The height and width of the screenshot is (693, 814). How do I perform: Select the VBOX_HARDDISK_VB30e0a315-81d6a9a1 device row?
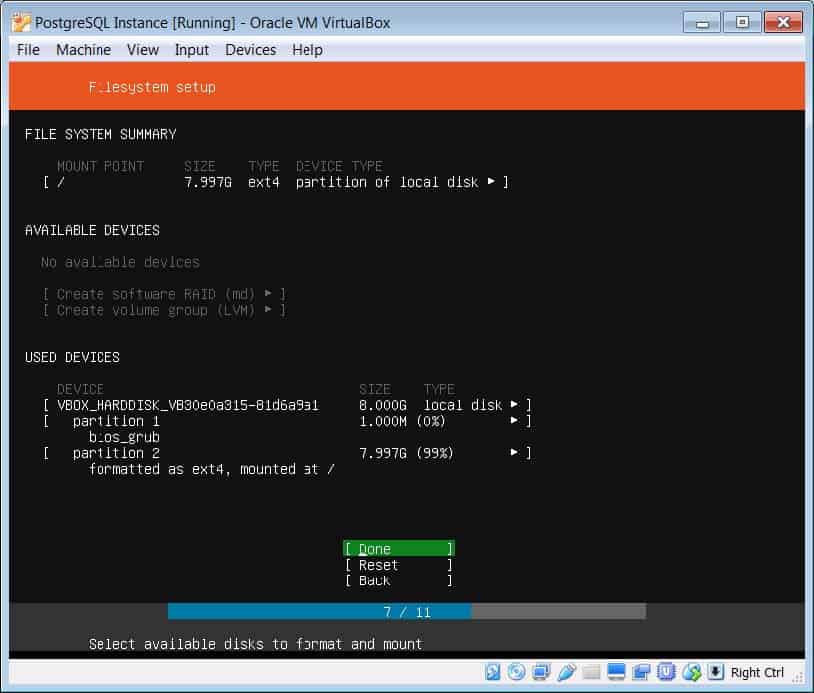point(287,405)
